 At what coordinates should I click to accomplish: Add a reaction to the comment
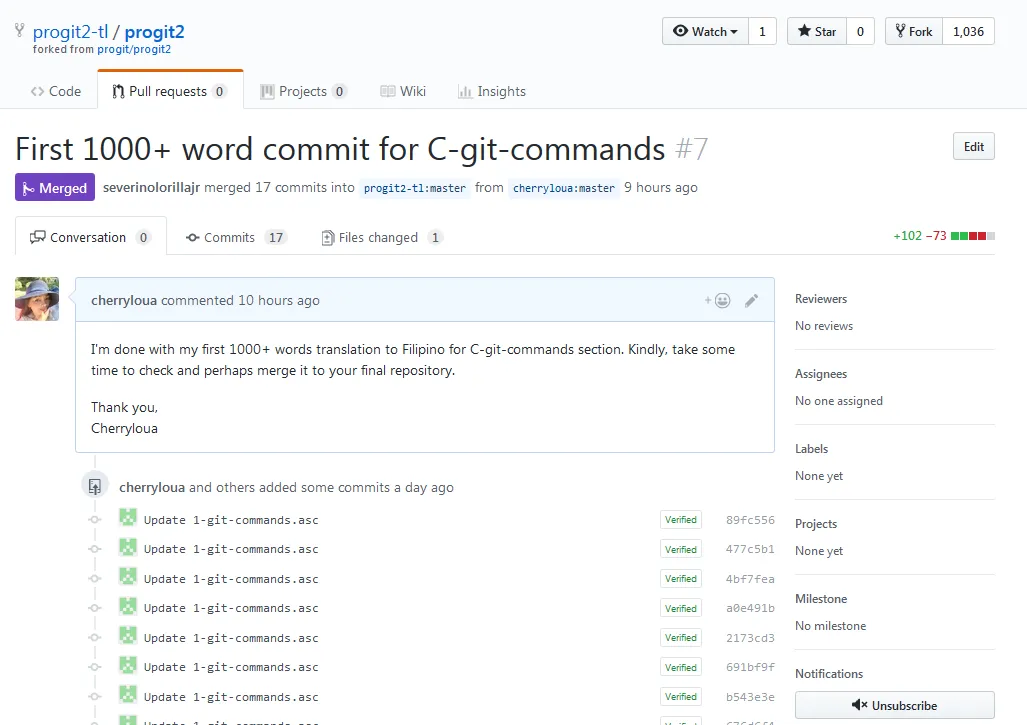[x=718, y=301]
